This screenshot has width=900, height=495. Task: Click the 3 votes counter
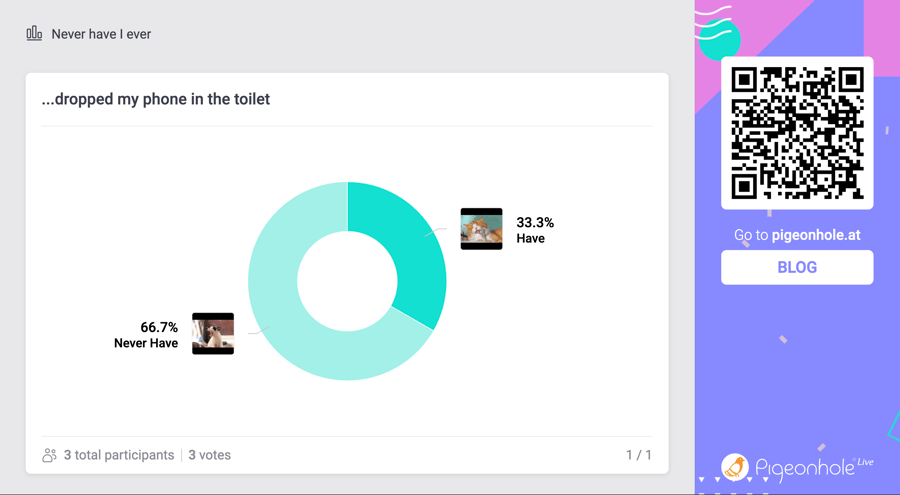coord(210,455)
